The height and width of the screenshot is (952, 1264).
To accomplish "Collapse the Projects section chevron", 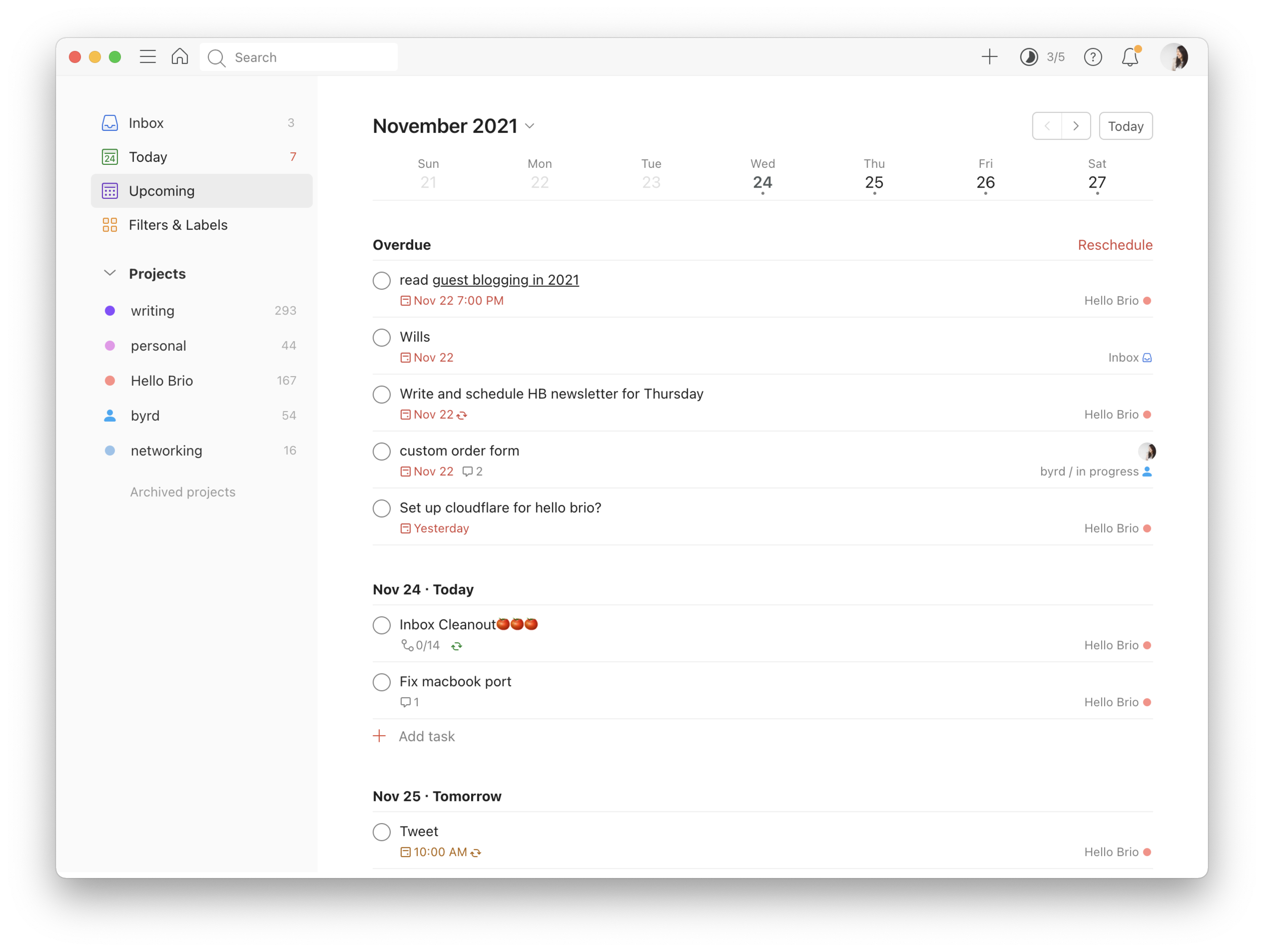I will pos(110,273).
